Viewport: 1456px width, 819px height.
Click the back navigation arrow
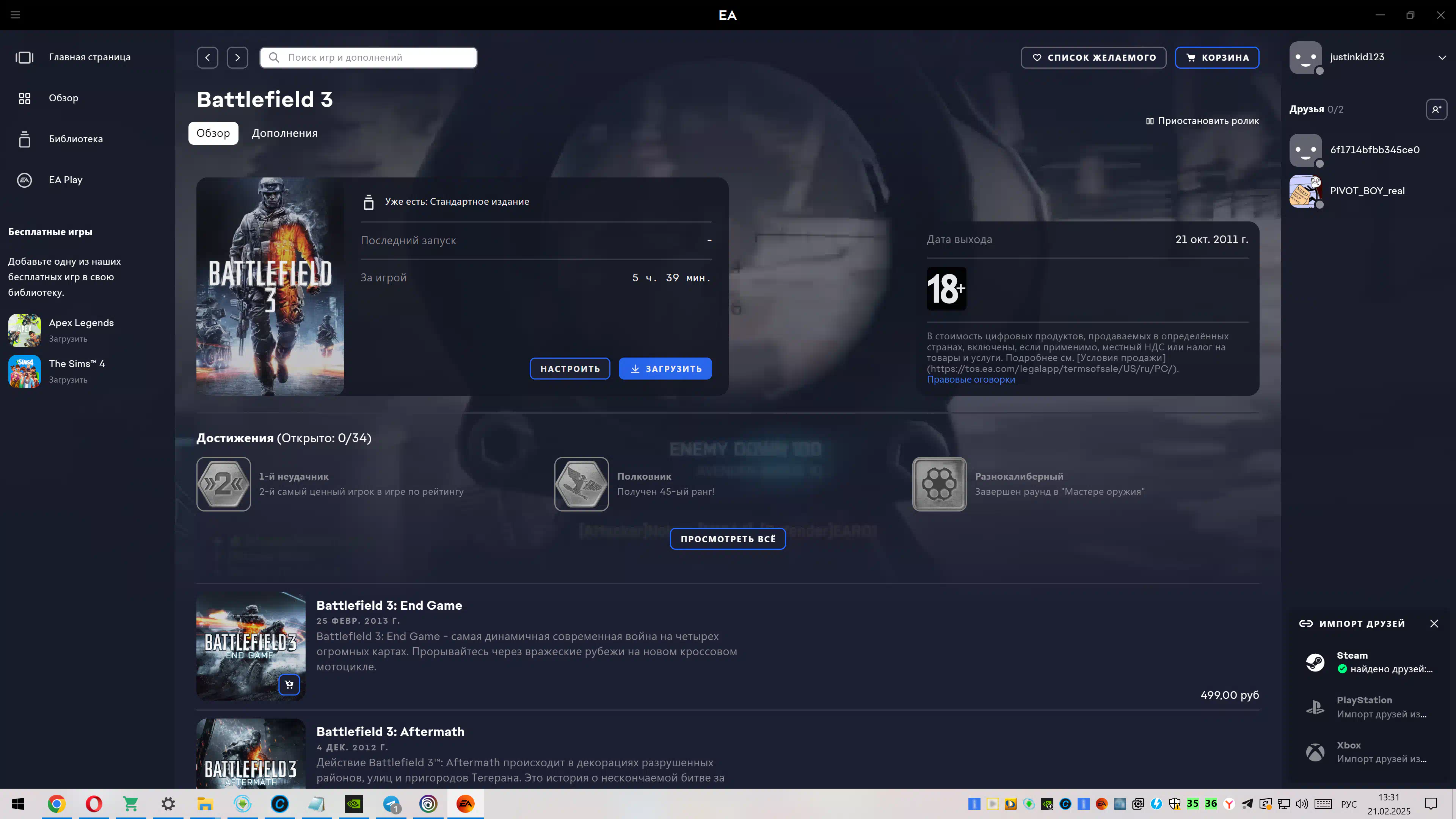click(207, 57)
